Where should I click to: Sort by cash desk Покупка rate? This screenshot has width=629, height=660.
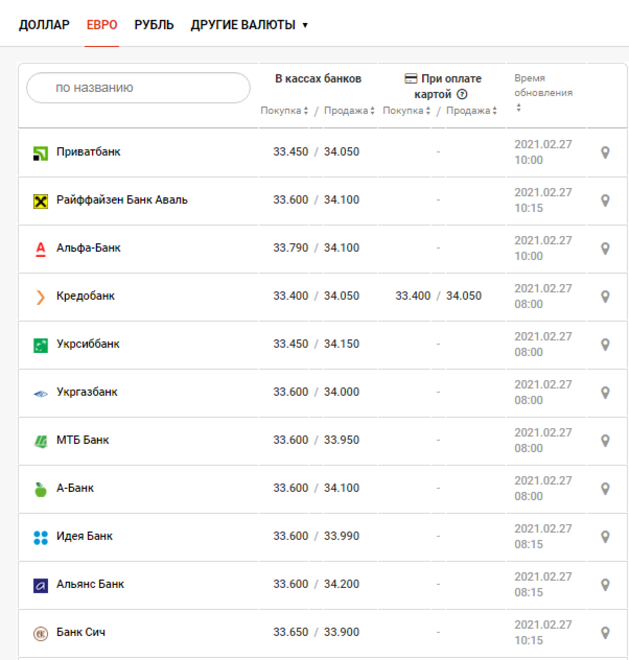[x=284, y=111]
